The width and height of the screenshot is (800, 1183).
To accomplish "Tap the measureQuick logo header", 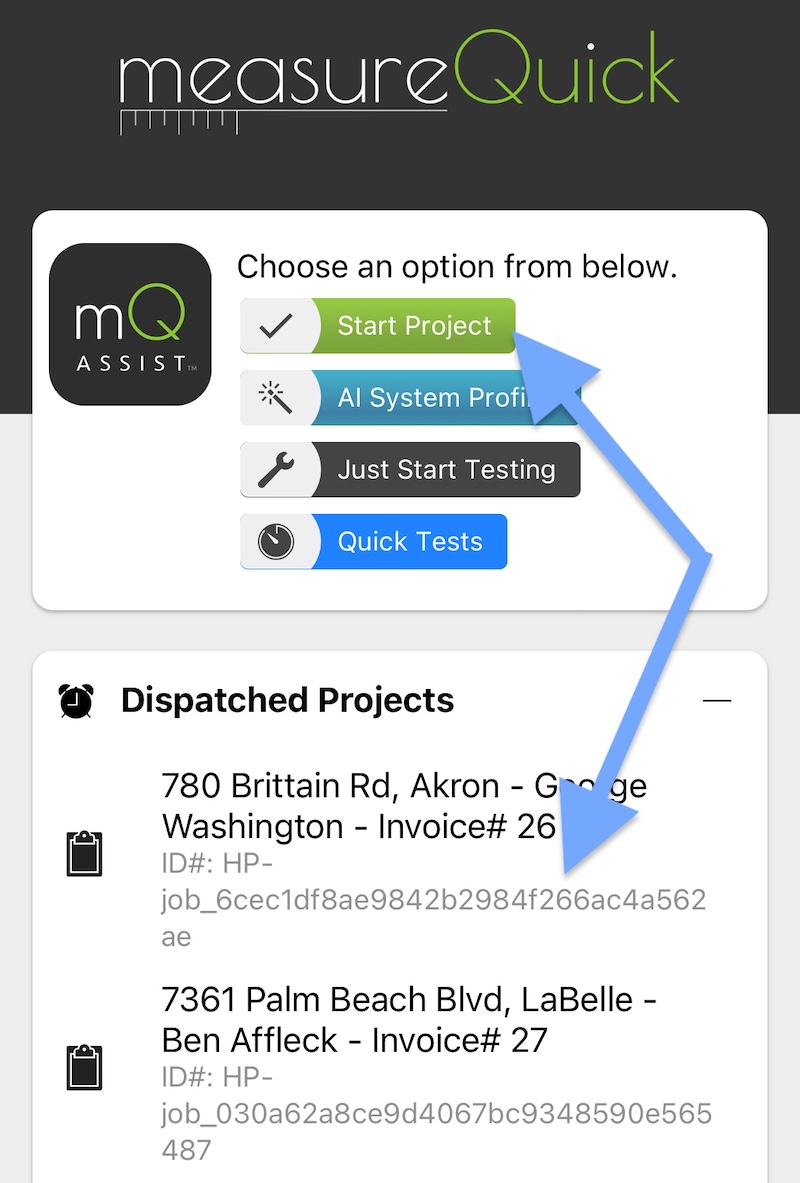I will pyautogui.click(x=399, y=81).
